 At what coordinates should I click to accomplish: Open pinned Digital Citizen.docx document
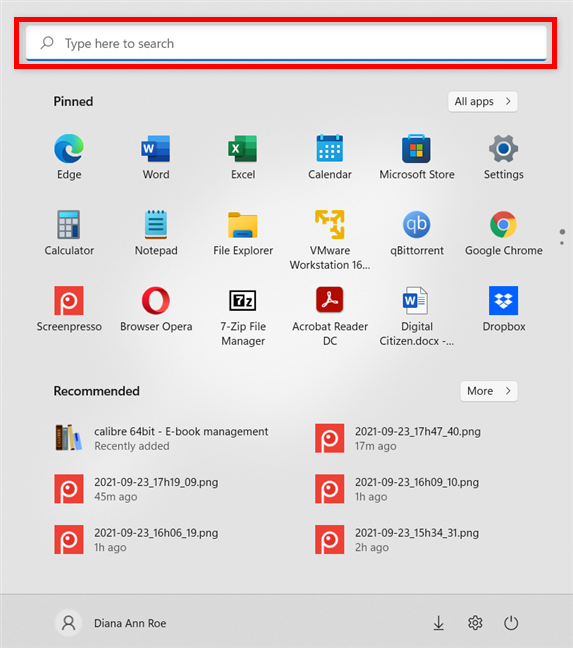(416, 316)
